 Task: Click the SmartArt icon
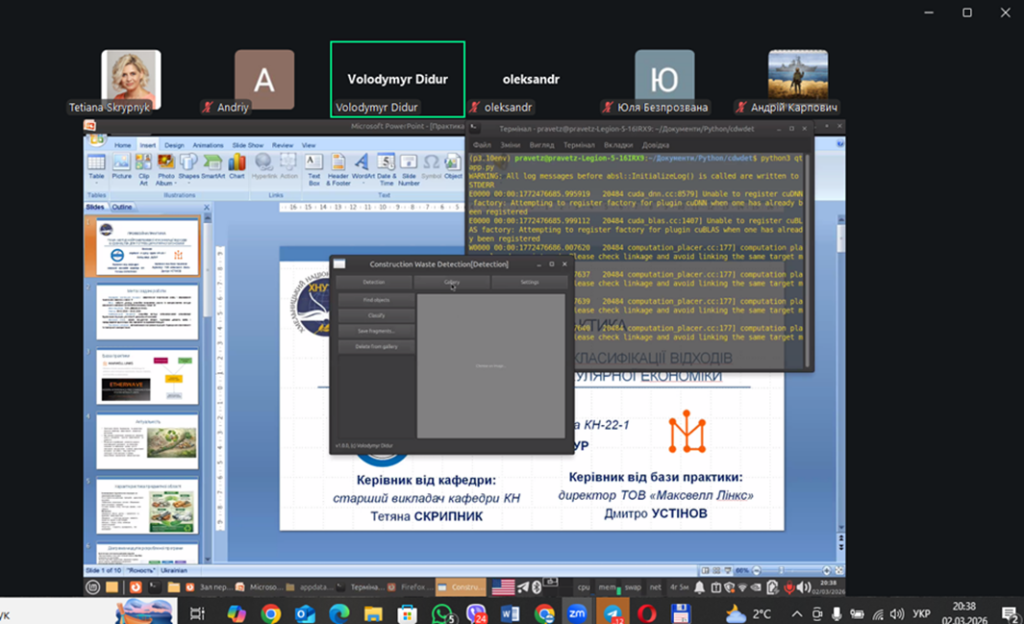(213, 166)
